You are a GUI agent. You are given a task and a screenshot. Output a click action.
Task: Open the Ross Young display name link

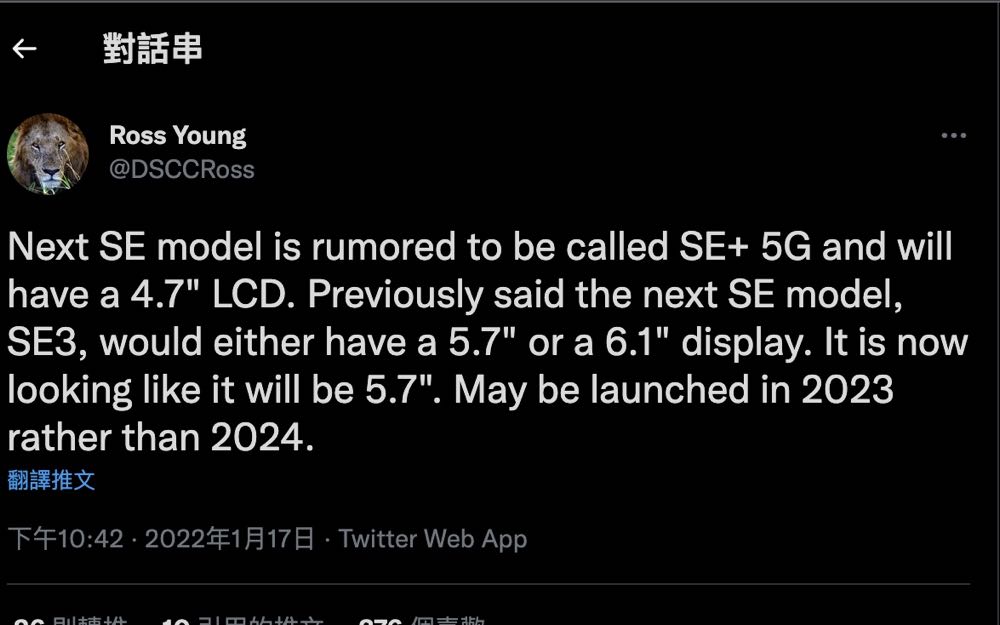(177, 135)
